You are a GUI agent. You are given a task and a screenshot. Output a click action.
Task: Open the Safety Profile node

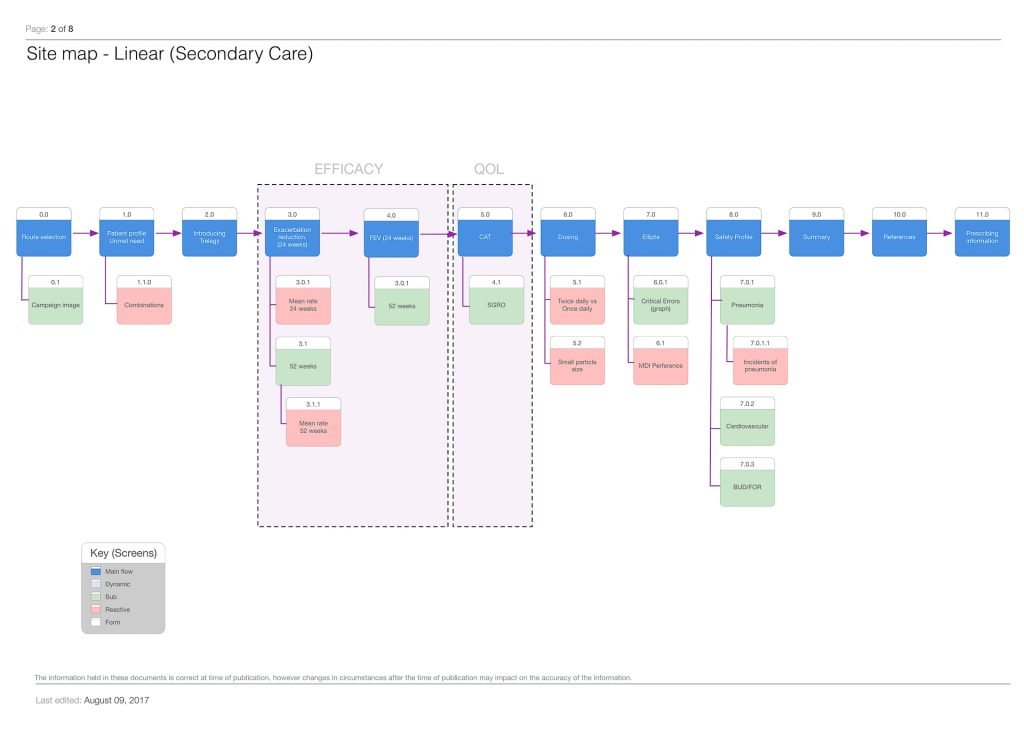click(733, 236)
